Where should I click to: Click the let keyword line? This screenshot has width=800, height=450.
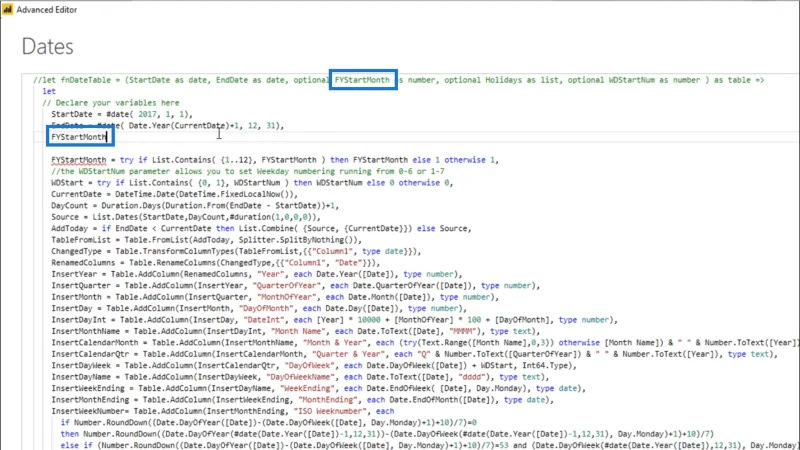coord(49,91)
